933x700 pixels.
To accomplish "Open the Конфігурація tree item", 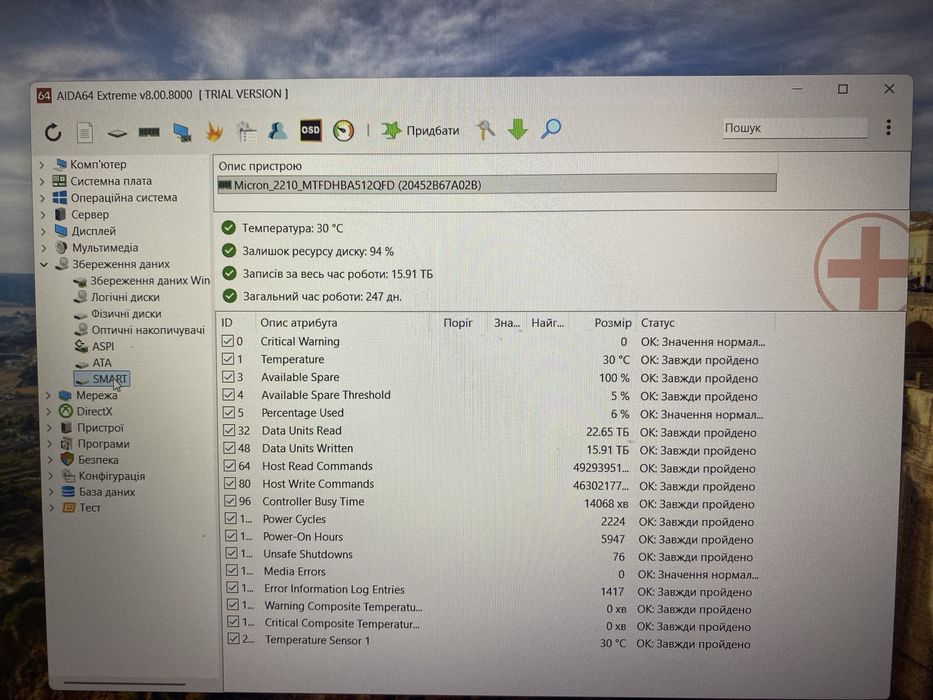I will click(x=112, y=476).
